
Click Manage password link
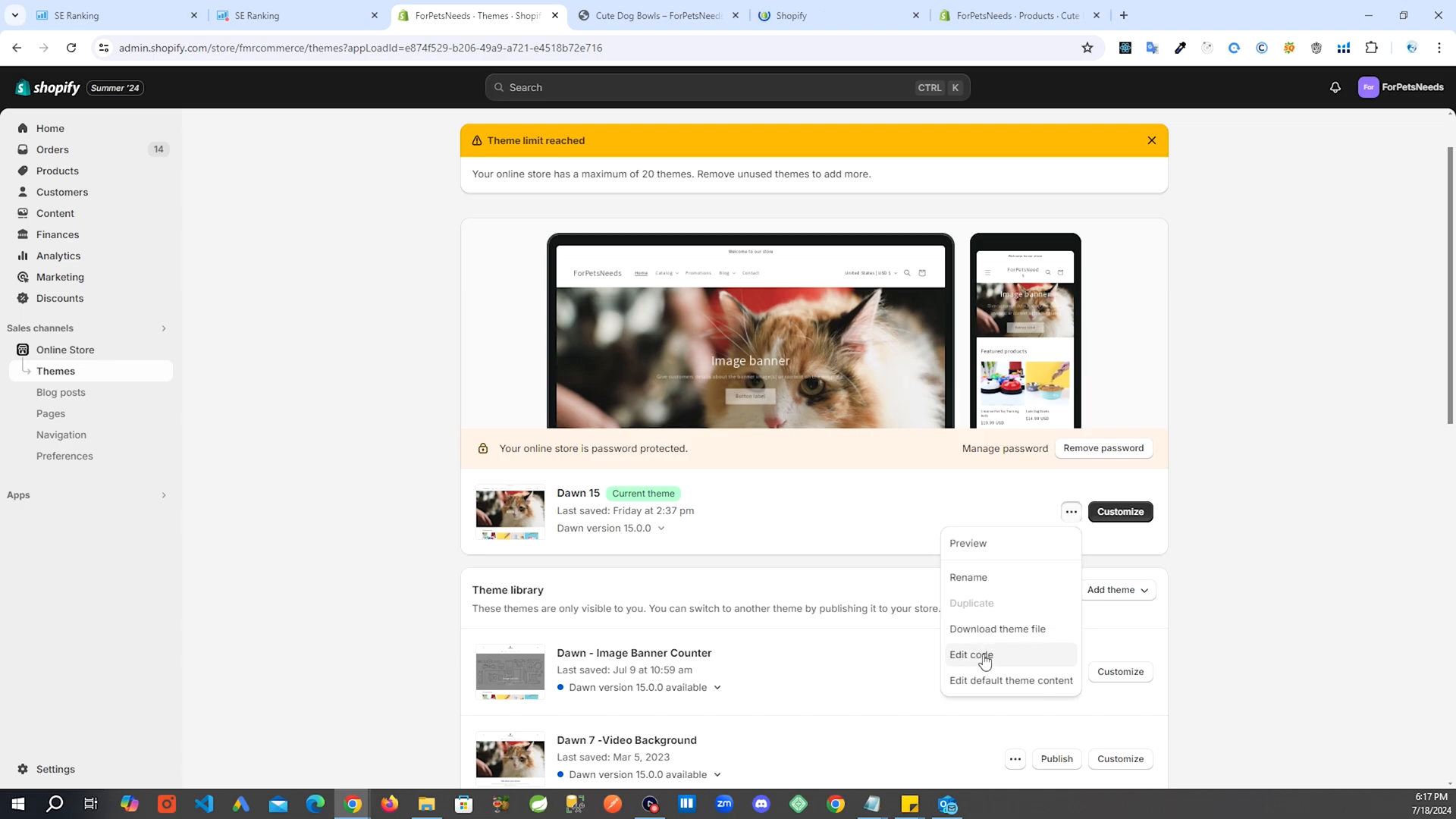point(1005,449)
